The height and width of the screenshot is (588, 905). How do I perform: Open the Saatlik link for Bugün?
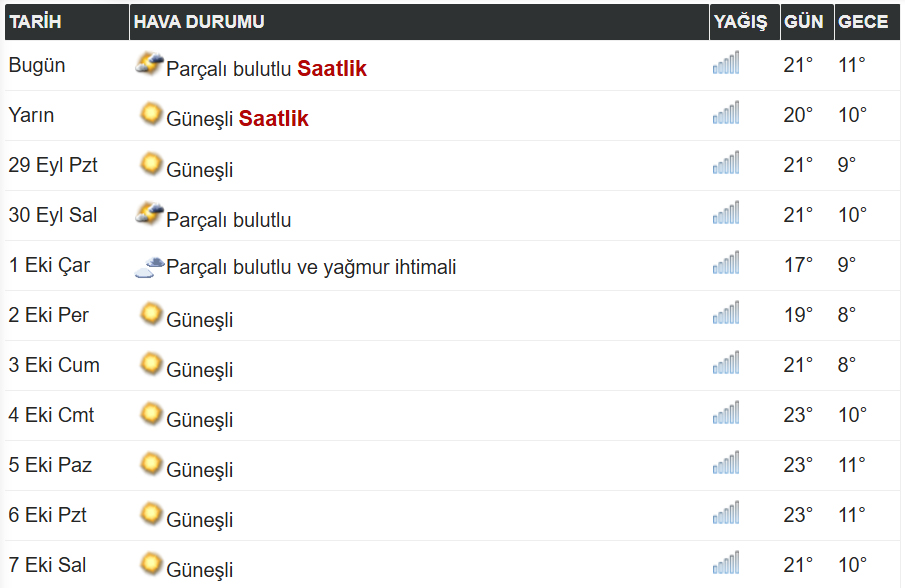point(332,69)
